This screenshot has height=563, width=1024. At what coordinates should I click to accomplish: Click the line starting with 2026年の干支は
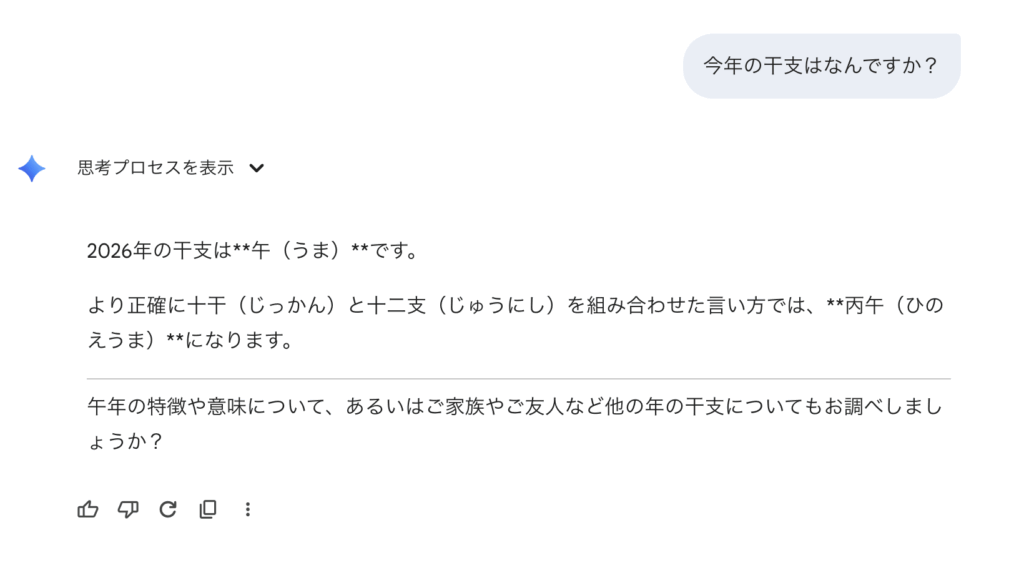point(252,250)
